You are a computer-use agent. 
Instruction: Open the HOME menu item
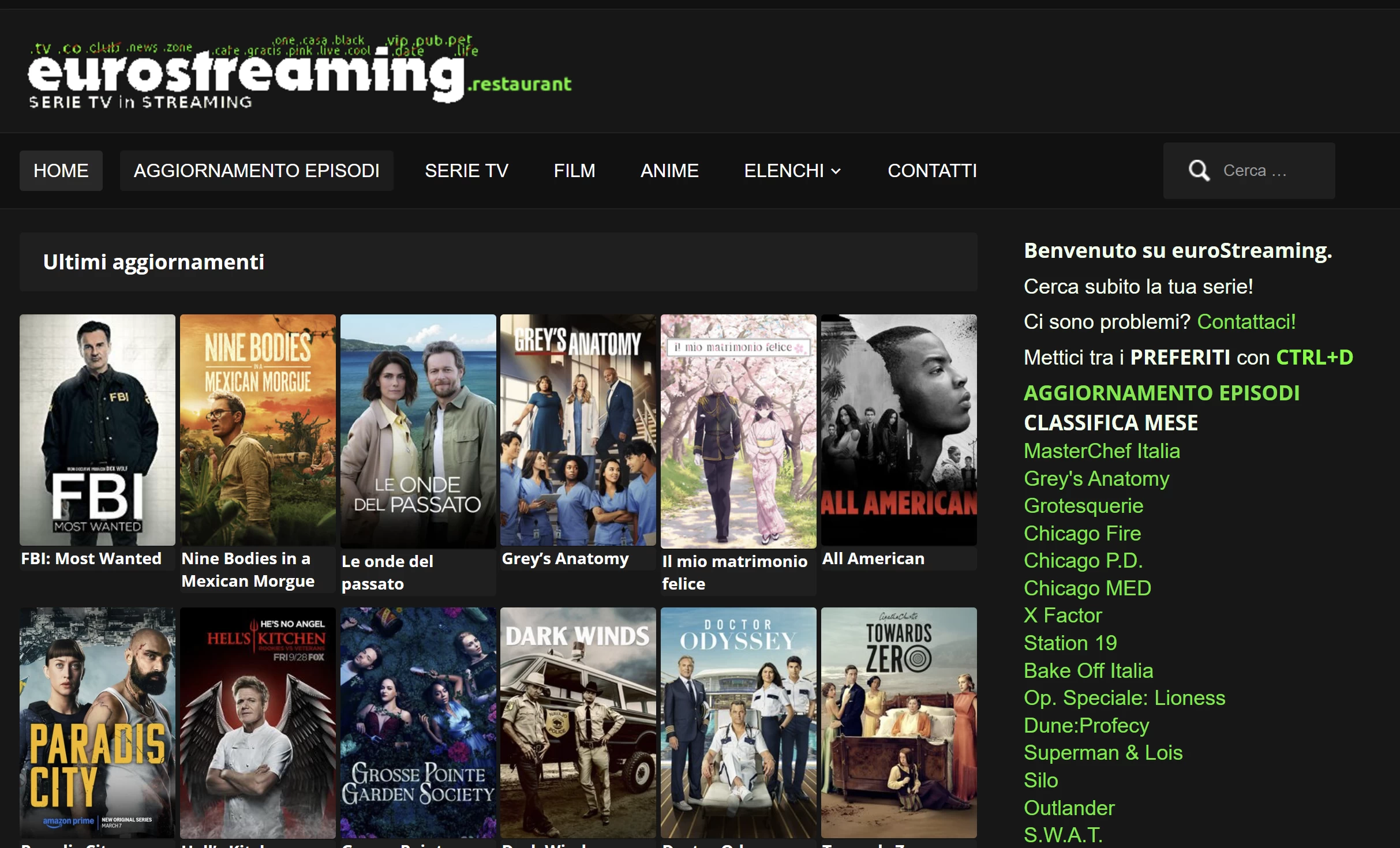(x=61, y=171)
